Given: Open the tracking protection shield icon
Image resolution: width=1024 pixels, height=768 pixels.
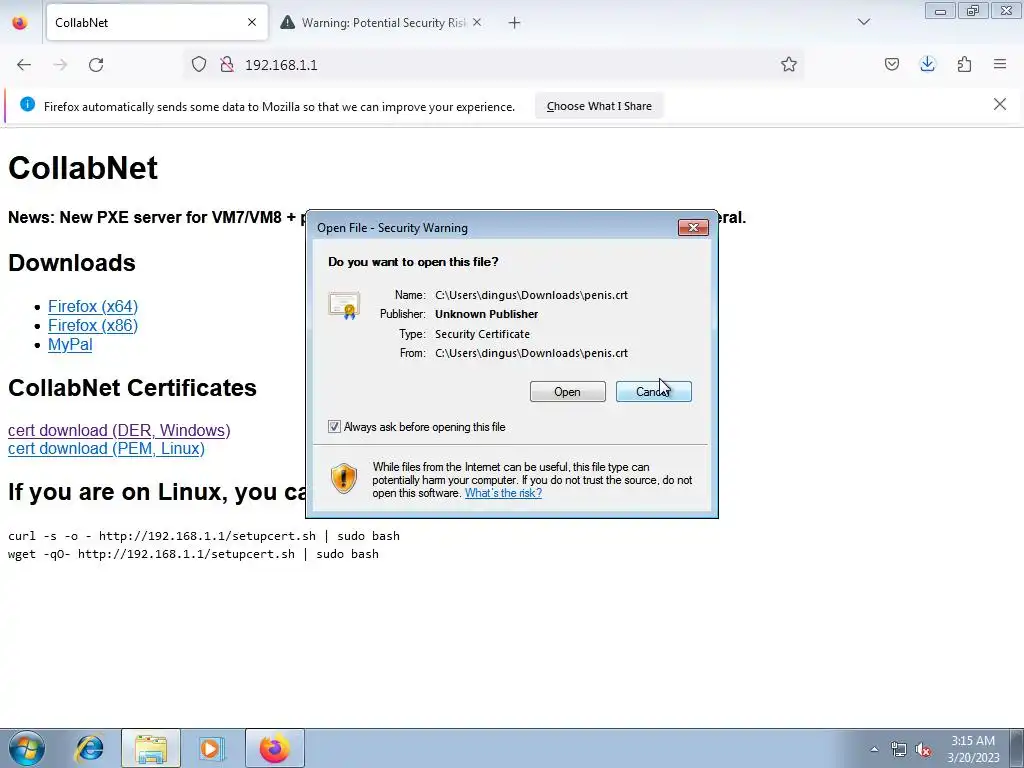Looking at the screenshot, I should tap(199, 64).
